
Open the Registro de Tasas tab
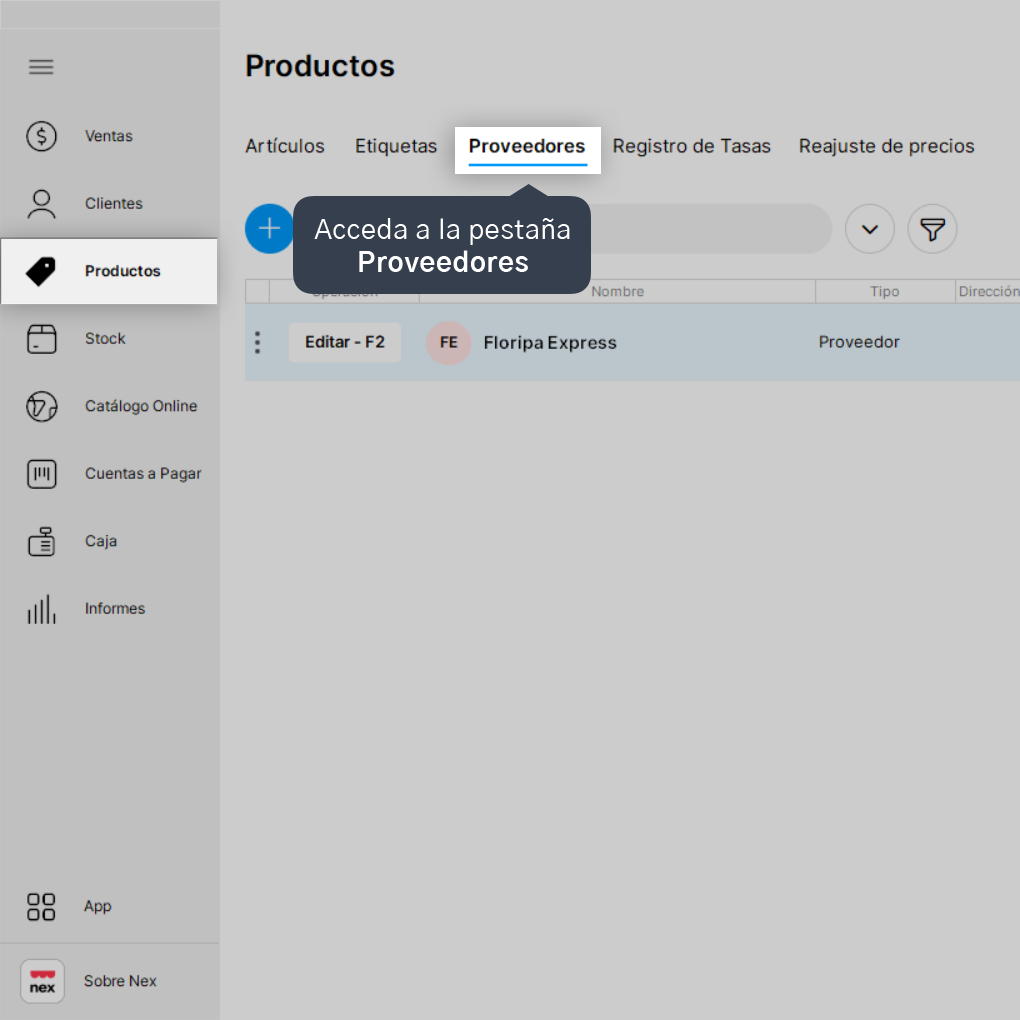coord(691,146)
